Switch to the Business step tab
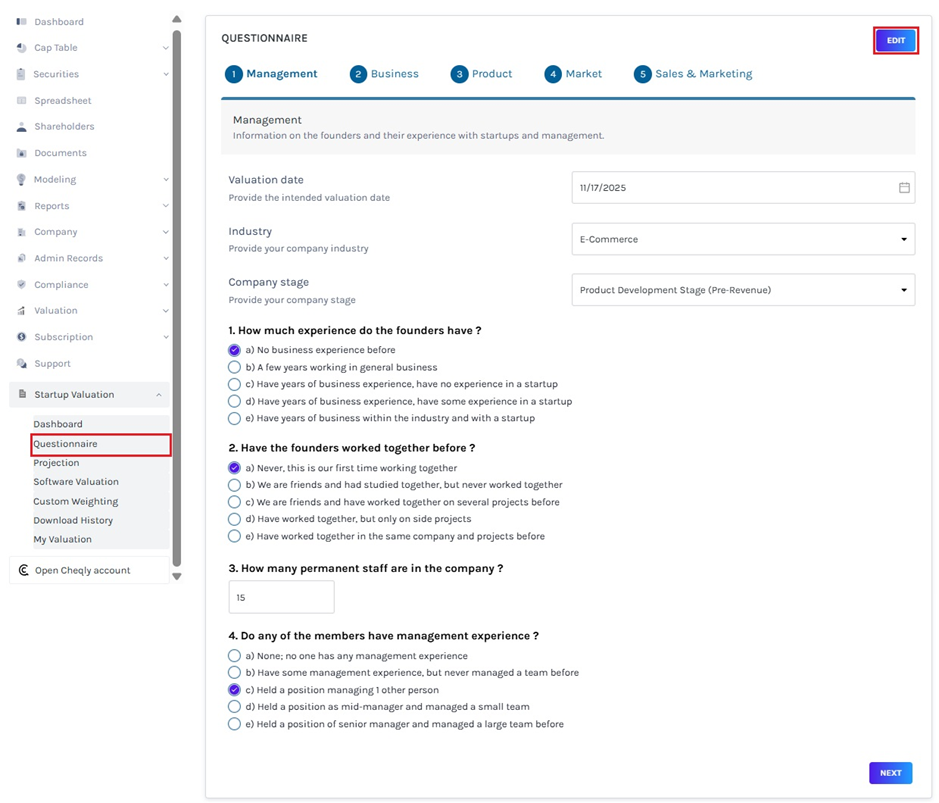This screenshot has height=803, width=939. coord(384,74)
